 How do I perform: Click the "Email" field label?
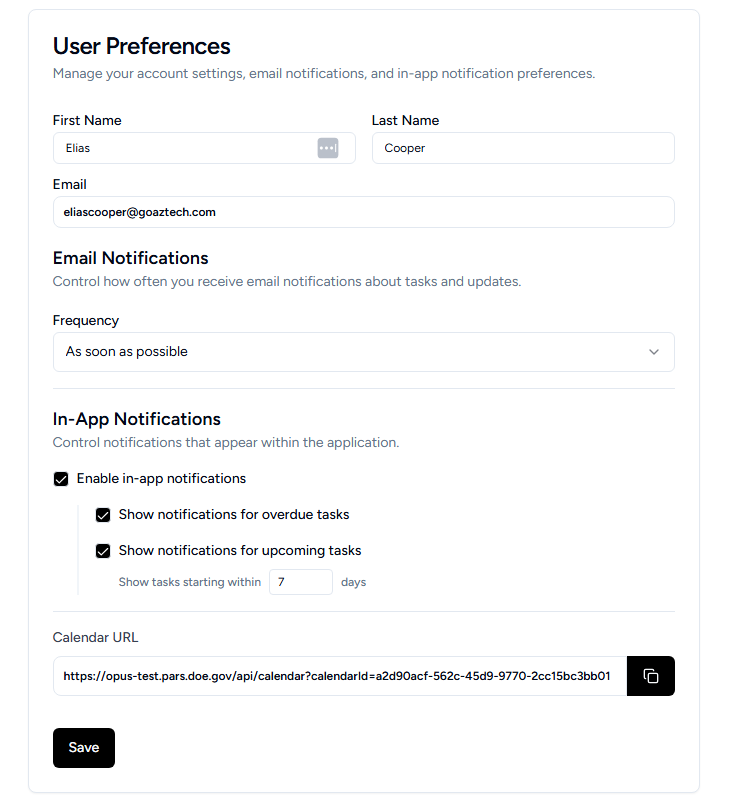tap(70, 184)
